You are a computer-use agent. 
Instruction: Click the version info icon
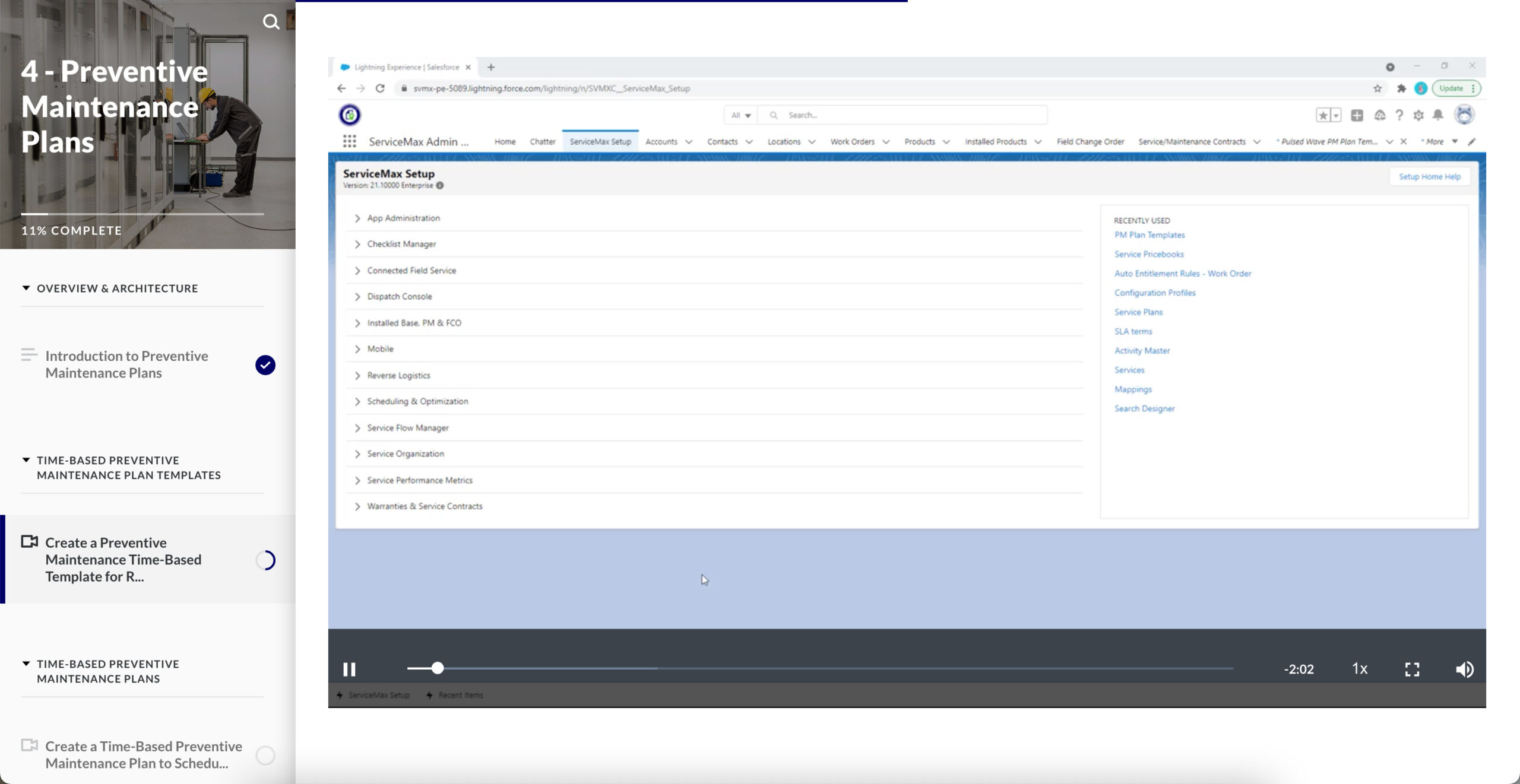[x=440, y=185]
